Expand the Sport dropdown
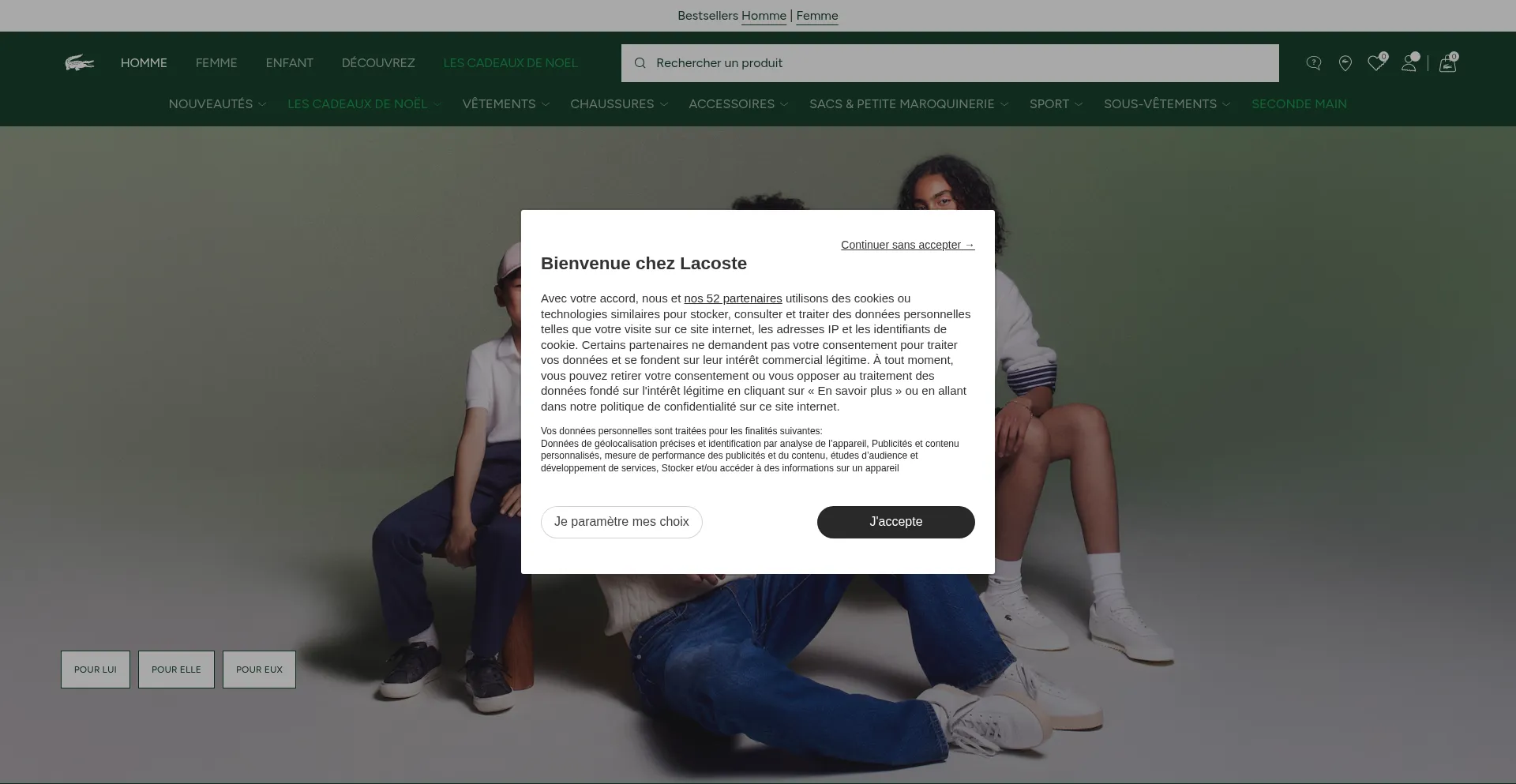 1056,104
